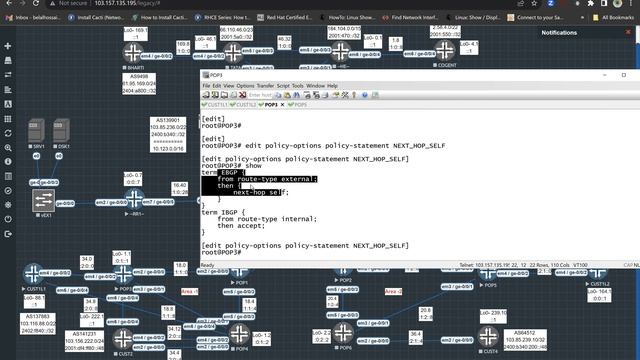Viewport: 640px width, 360px height.
Task: Click the CUST1L1 router node
Action: click(x=33, y=274)
